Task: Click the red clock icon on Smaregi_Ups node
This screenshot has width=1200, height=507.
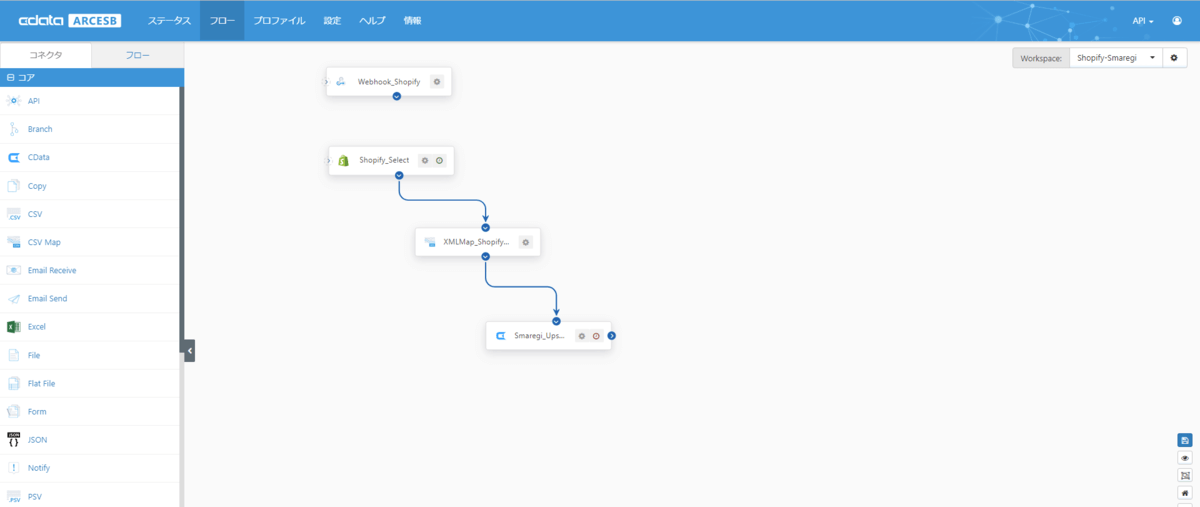Action: [596, 336]
